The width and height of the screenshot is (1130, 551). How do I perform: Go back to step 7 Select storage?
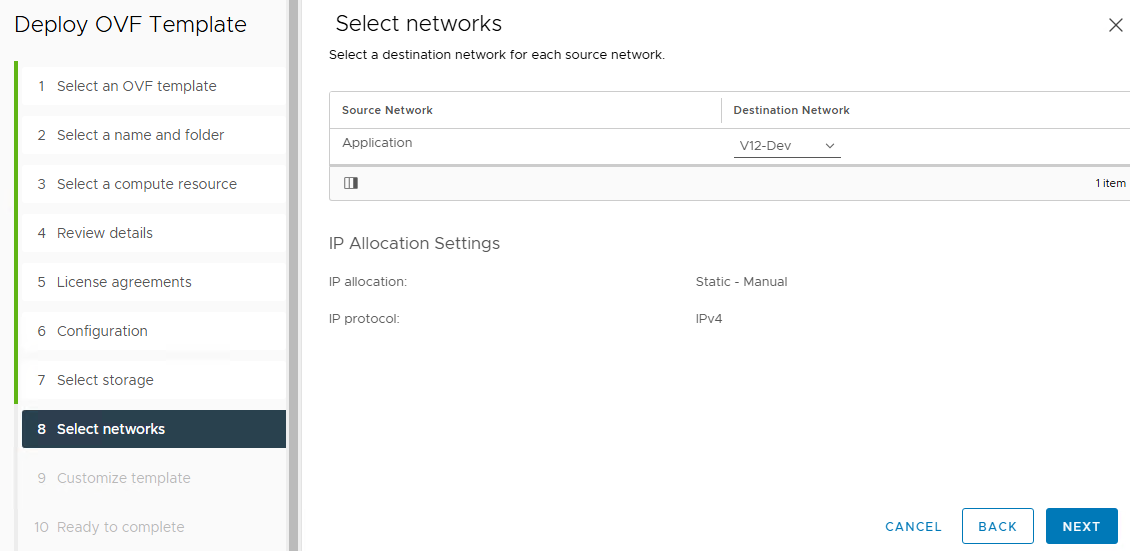coord(105,380)
